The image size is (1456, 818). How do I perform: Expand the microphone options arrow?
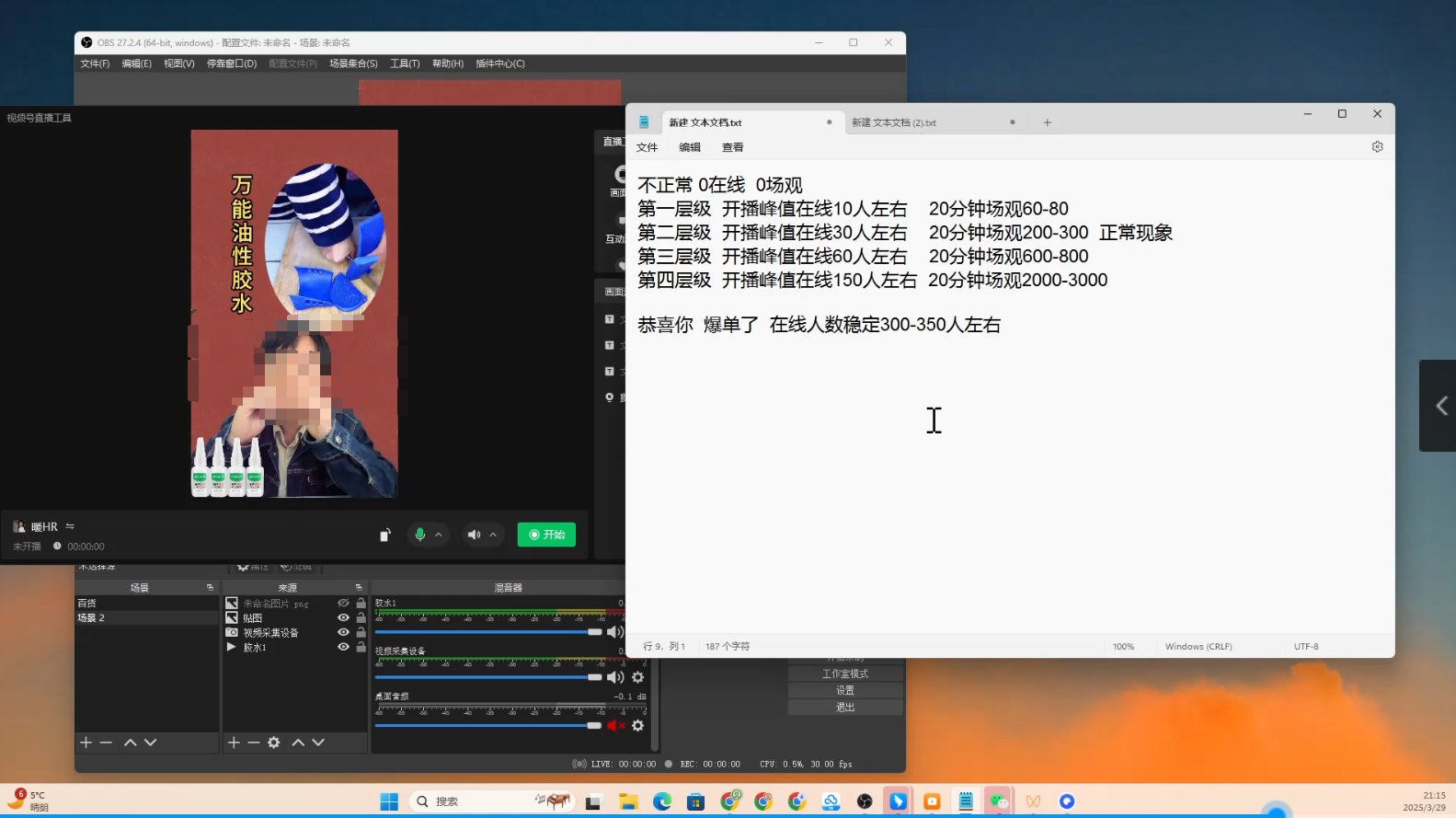point(439,535)
